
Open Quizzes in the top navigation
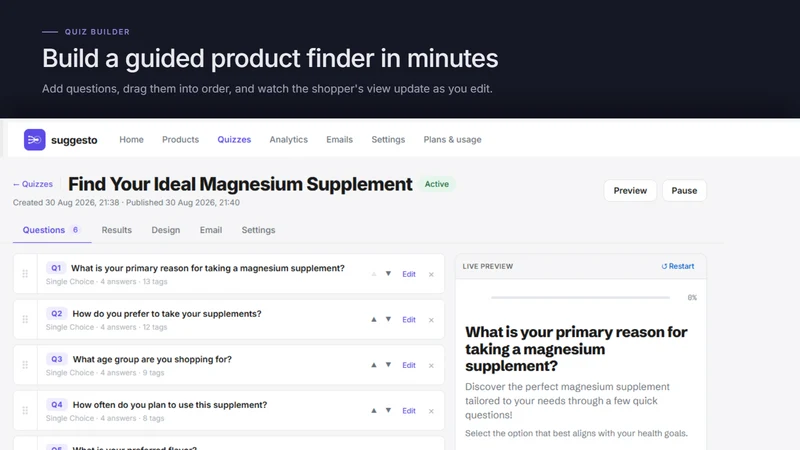pyautogui.click(x=234, y=139)
